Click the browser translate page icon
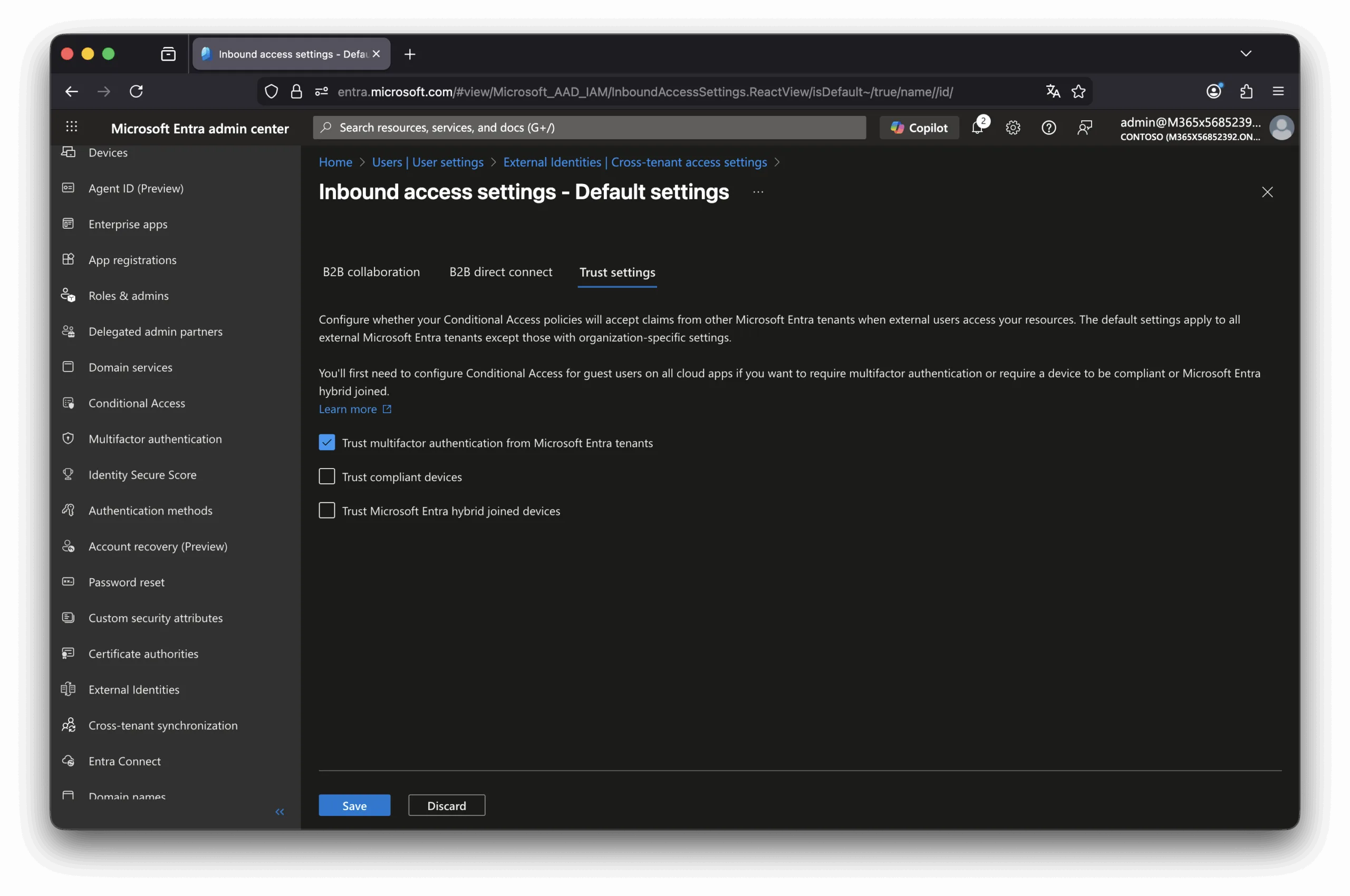Viewport: 1350px width, 896px height. pyautogui.click(x=1053, y=91)
